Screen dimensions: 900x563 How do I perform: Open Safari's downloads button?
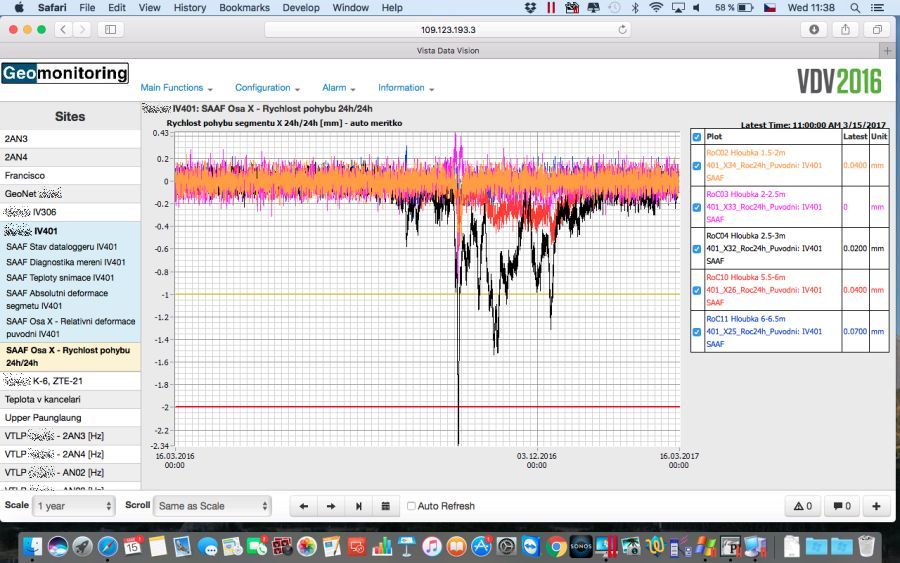814,29
